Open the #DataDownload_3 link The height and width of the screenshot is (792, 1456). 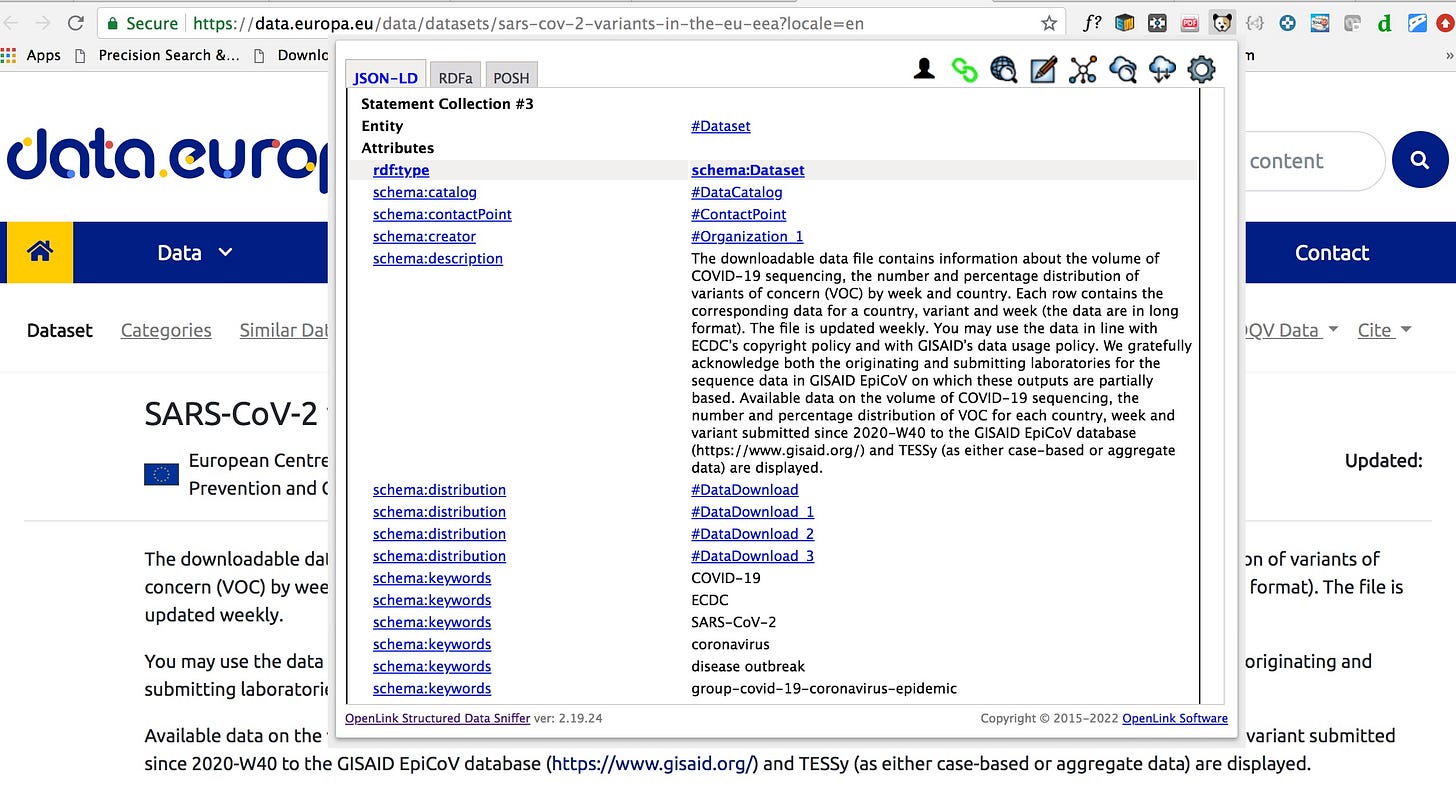[752, 556]
